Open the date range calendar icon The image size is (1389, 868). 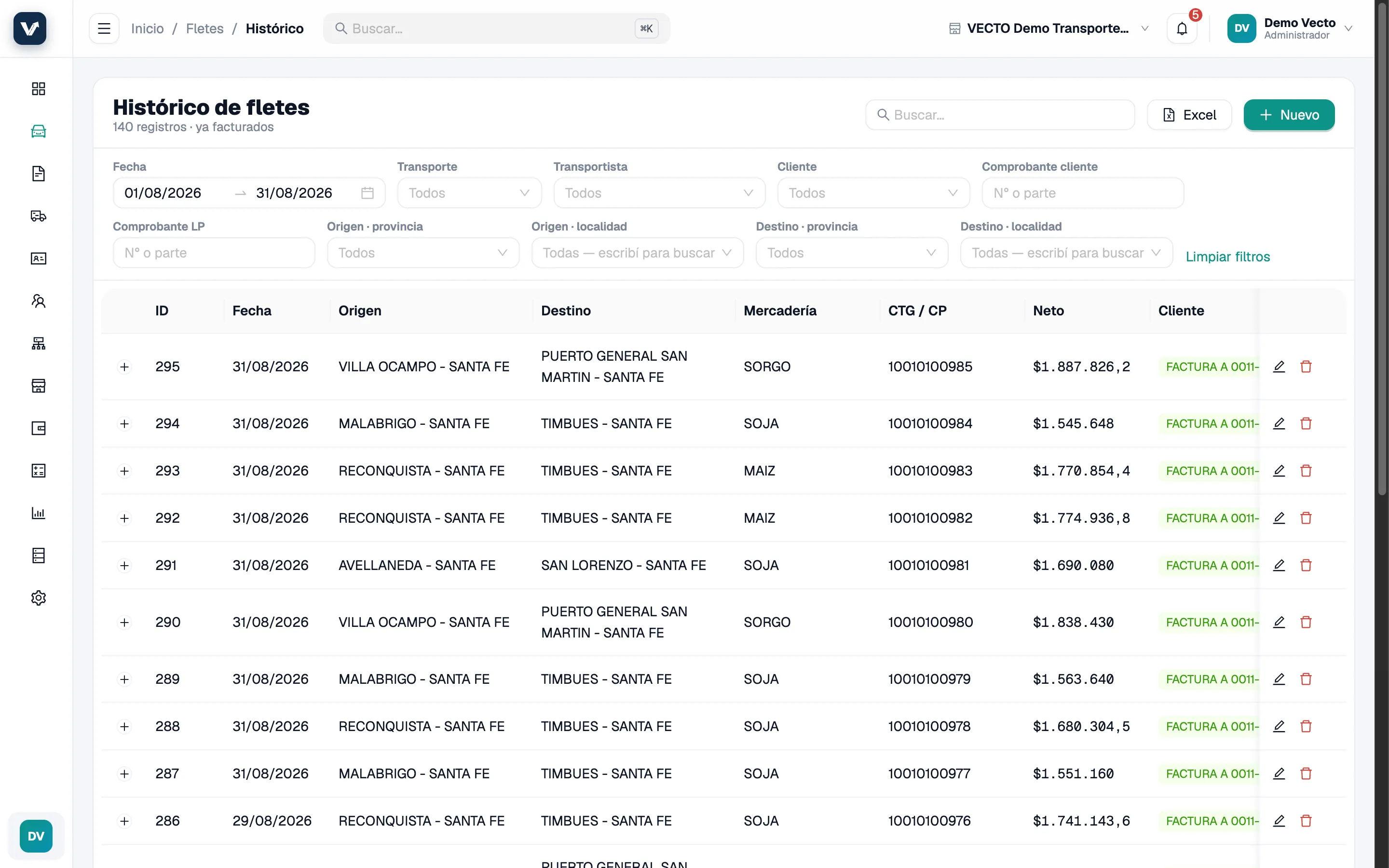pyautogui.click(x=368, y=193)
